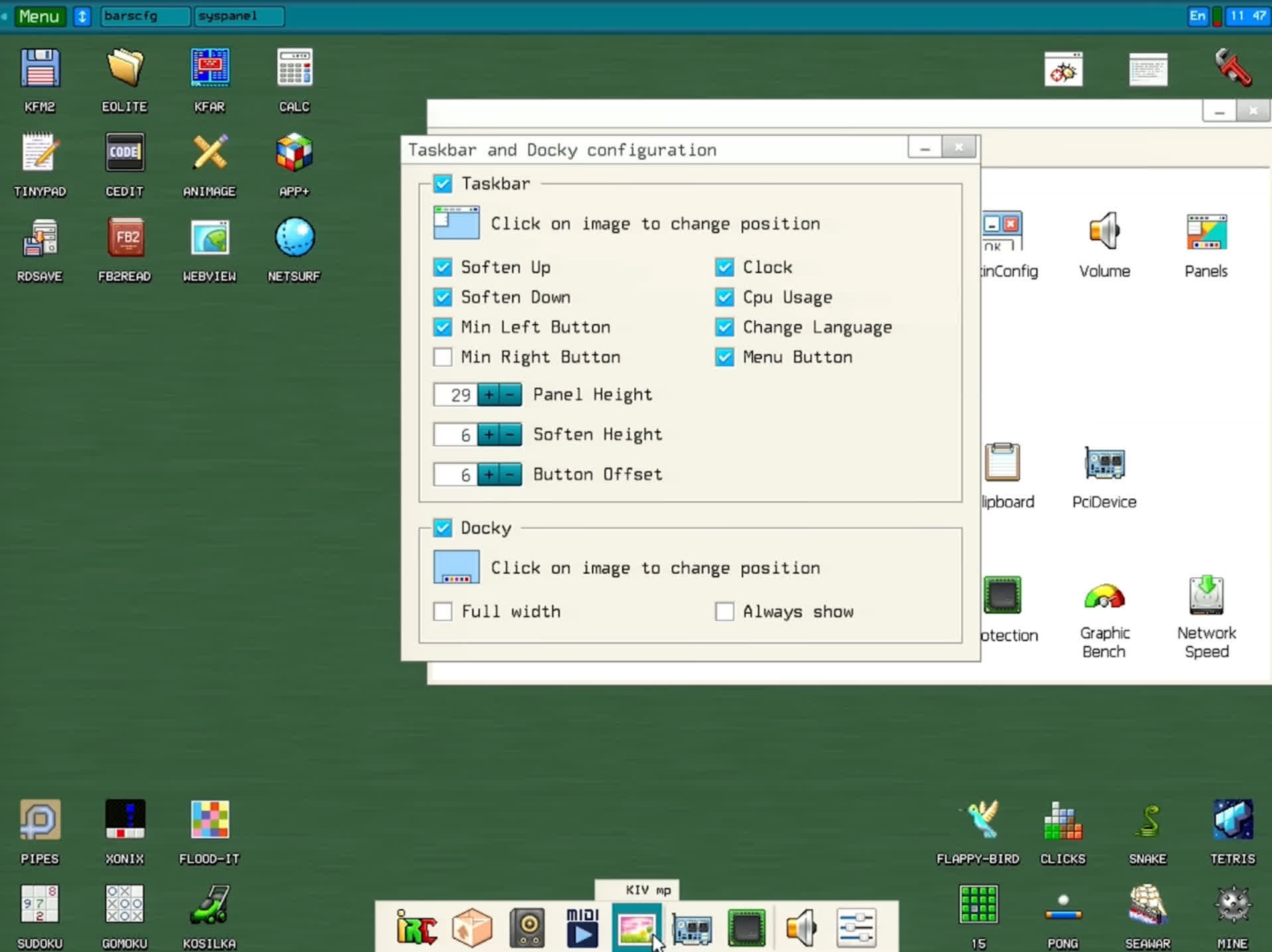Click the taskbar position image

click(x=457, y=223)
